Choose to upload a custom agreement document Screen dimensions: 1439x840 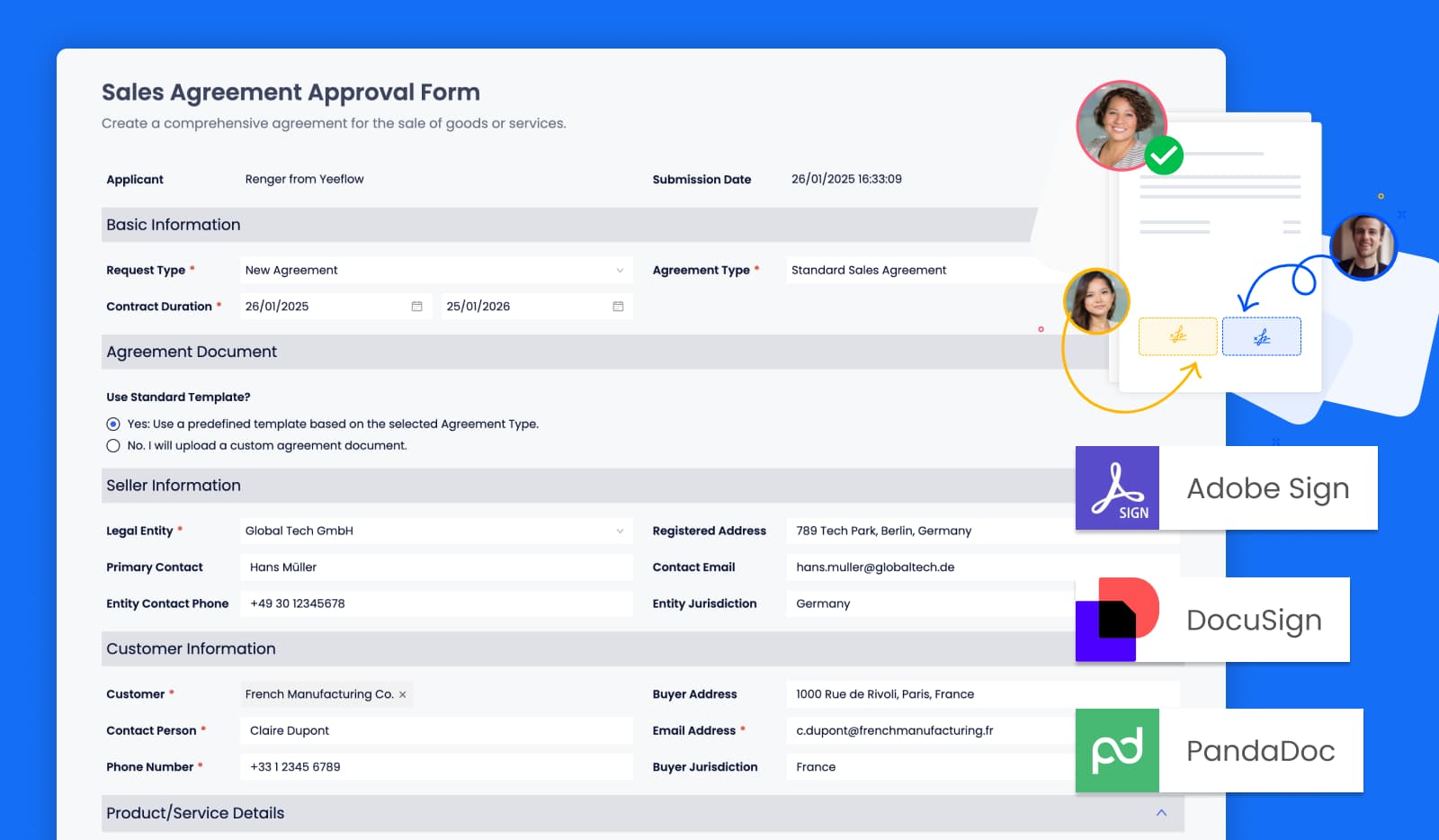click(112, 445)
